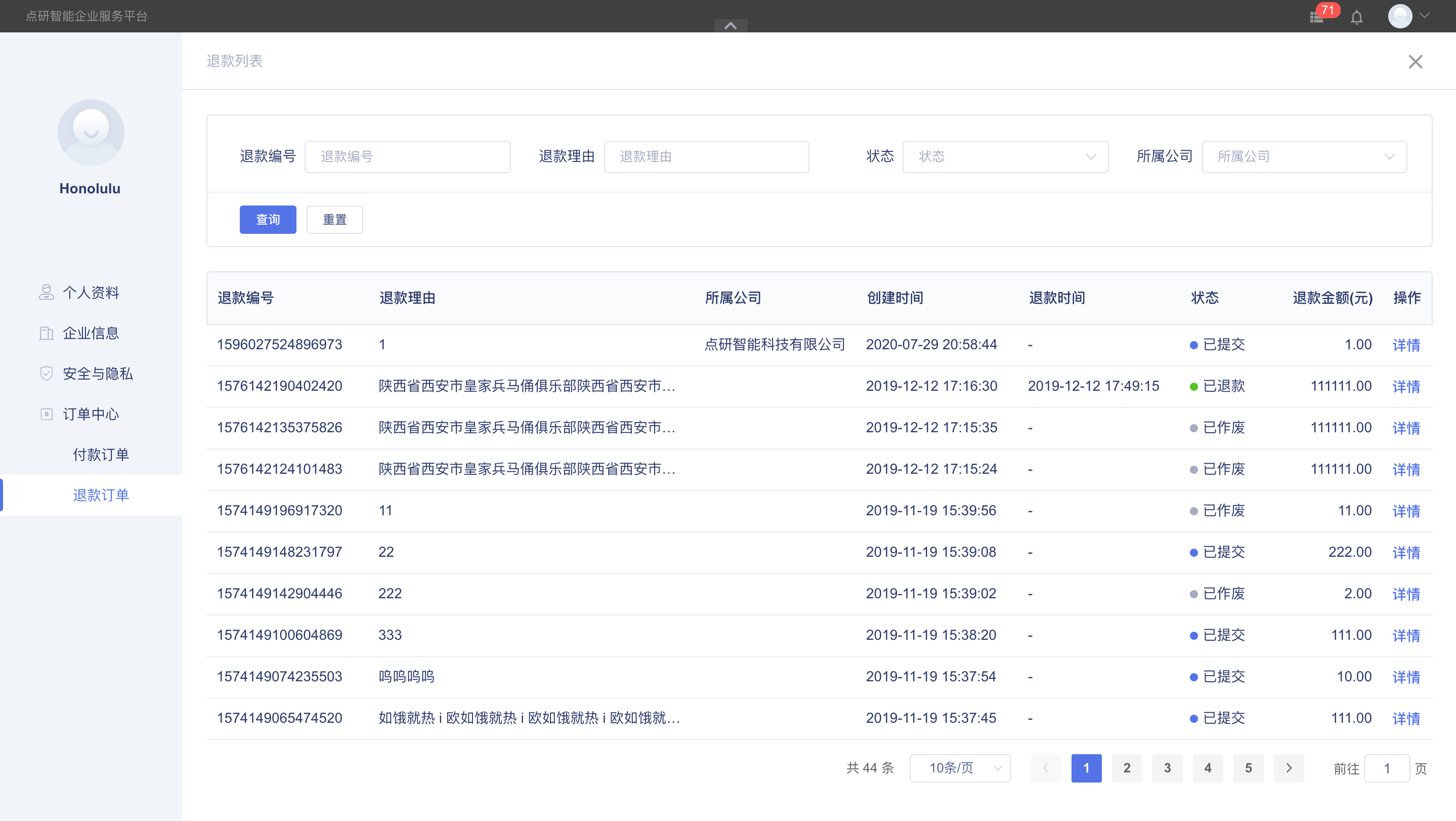
Task: Click amount 222.00 cell
Action: 1350,552
